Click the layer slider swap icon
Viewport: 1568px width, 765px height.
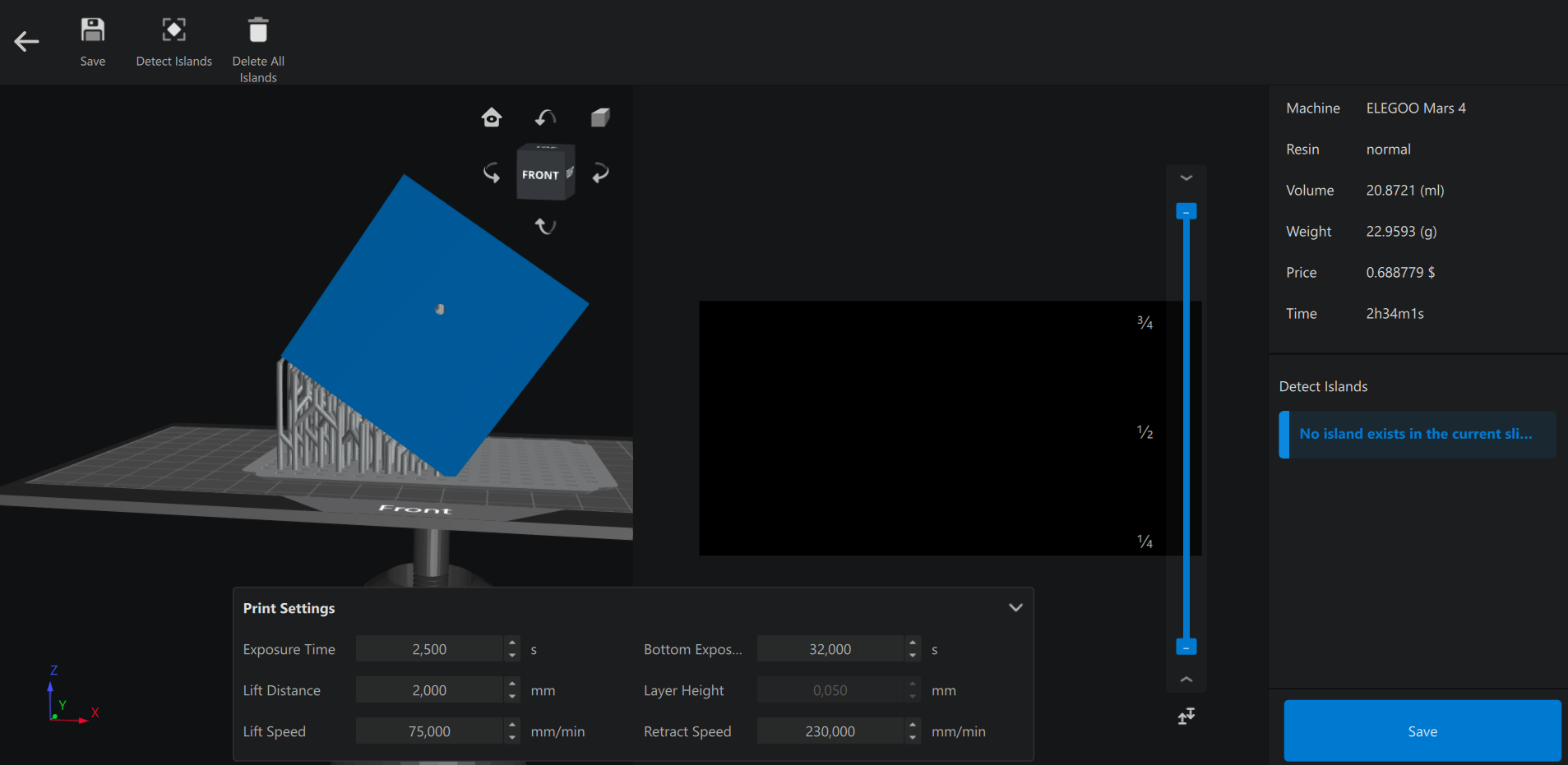1186,717
